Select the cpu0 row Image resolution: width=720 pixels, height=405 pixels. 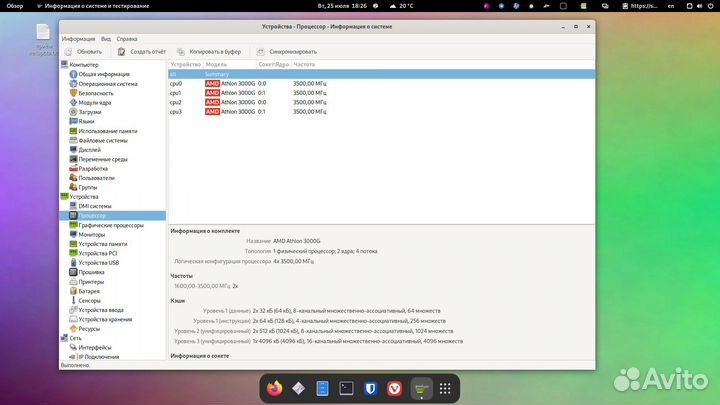point(381,84)
